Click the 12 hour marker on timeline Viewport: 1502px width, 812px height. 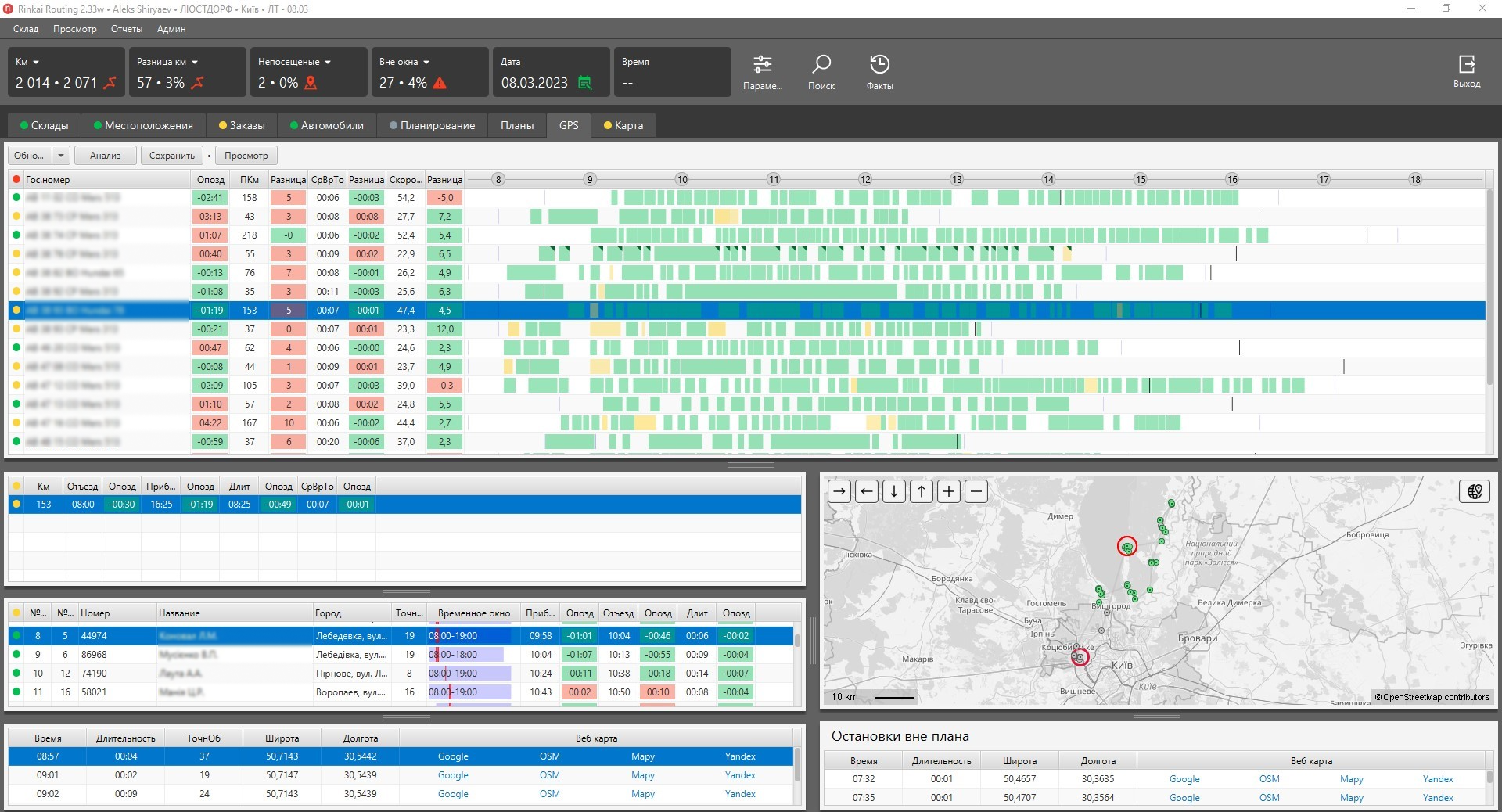(x=864, y=180)
